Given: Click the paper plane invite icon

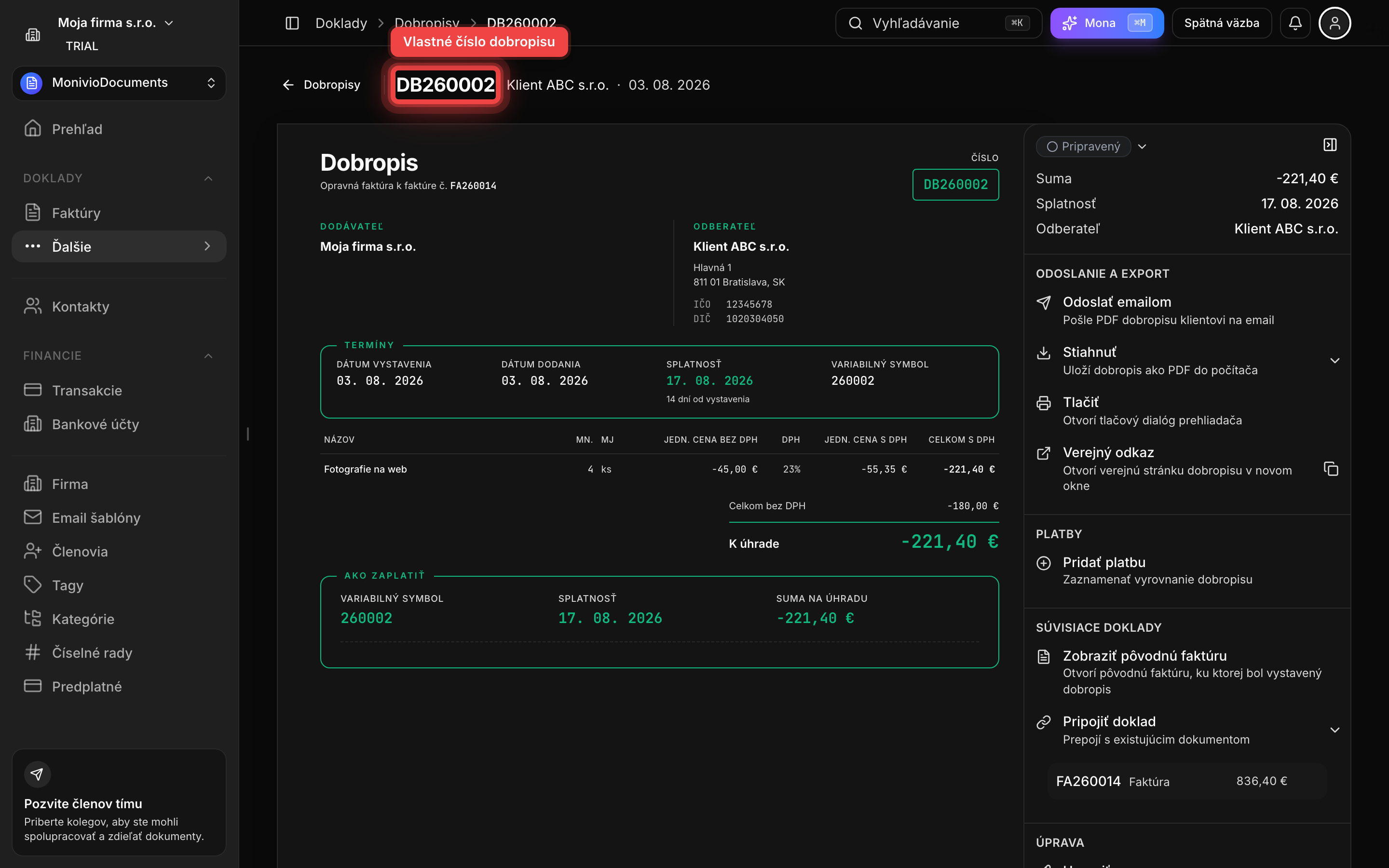Looking at the screenshot, I should coord(37,774).
